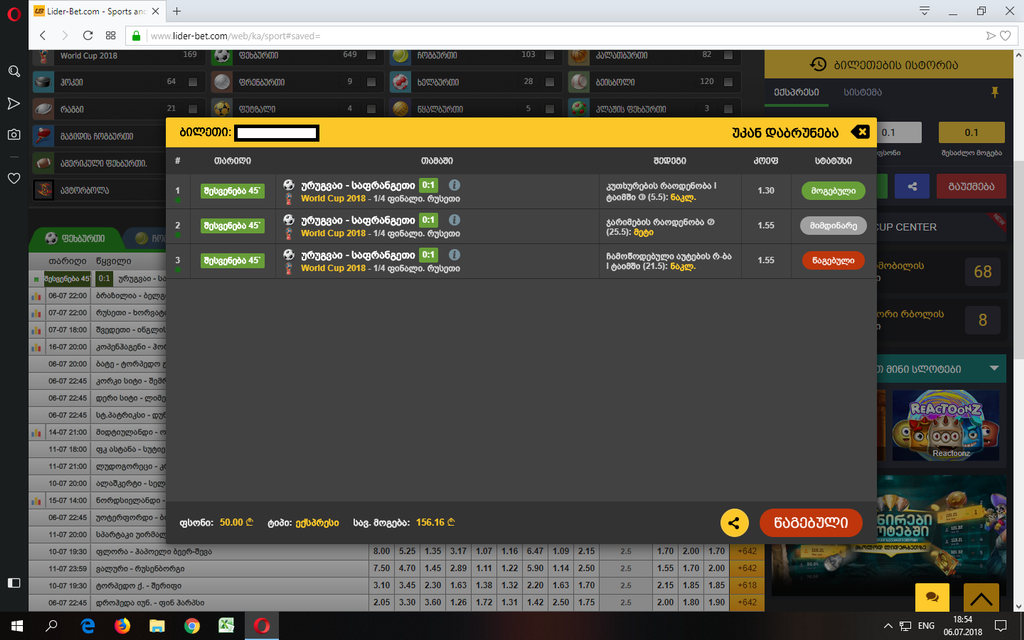Tick the ფეხბურთი 649 checkbox
This screenshot has width=1024, height=640.
click(x=372, y=56)
